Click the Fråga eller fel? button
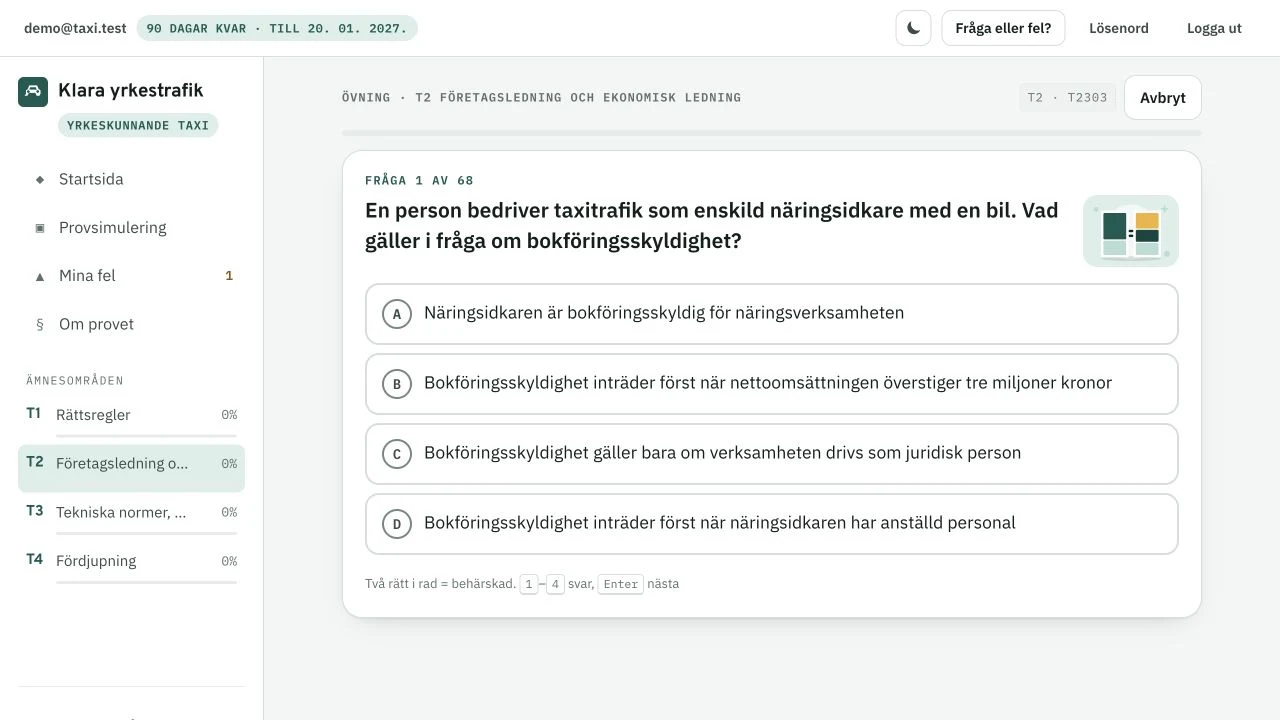The width and height of the screenshot is (1280, 720). coord(1003,28)
